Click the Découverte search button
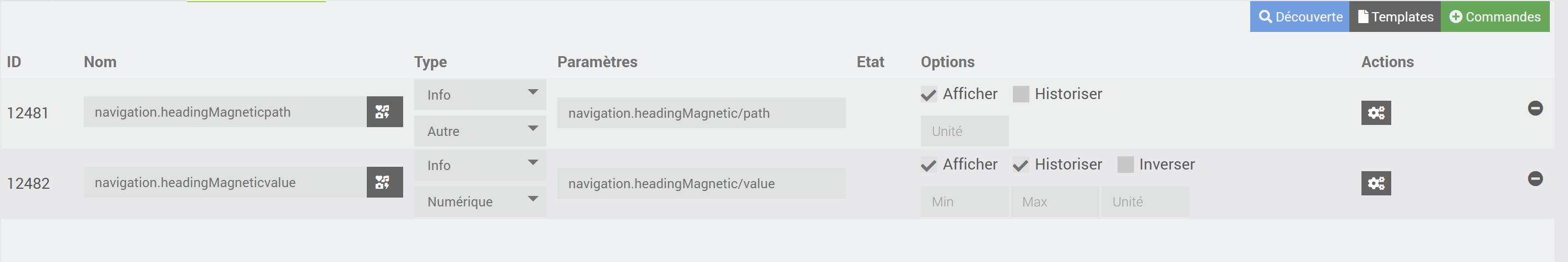 pos(1299,17)
